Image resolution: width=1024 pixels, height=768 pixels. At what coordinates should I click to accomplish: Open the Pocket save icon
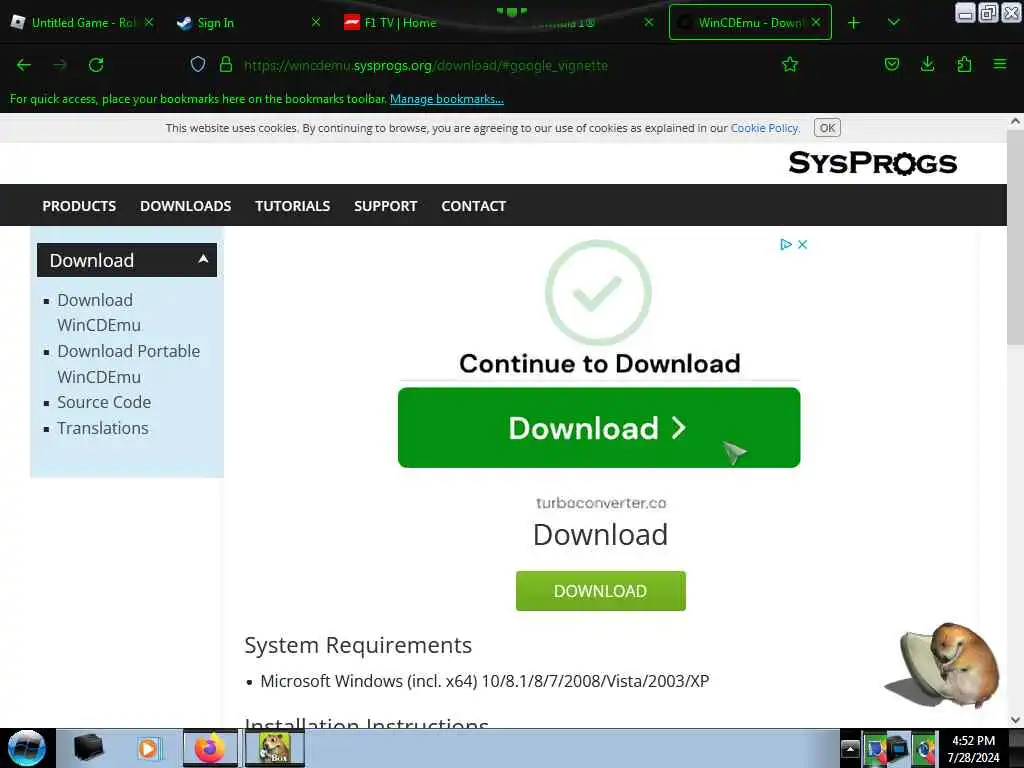point(891,64)
